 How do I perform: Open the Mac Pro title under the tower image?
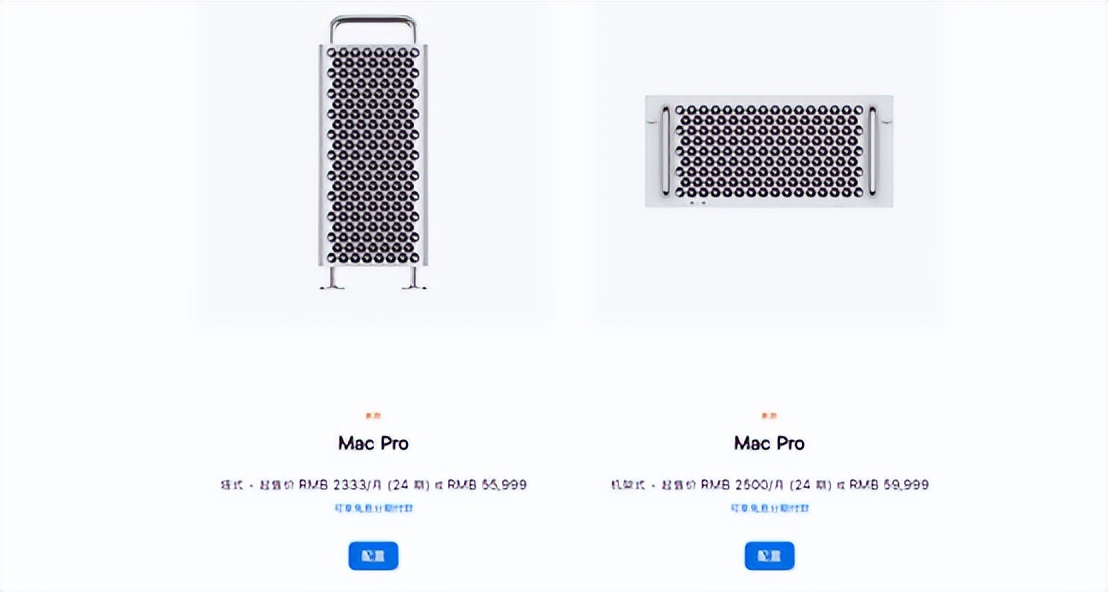coord(373,443)
